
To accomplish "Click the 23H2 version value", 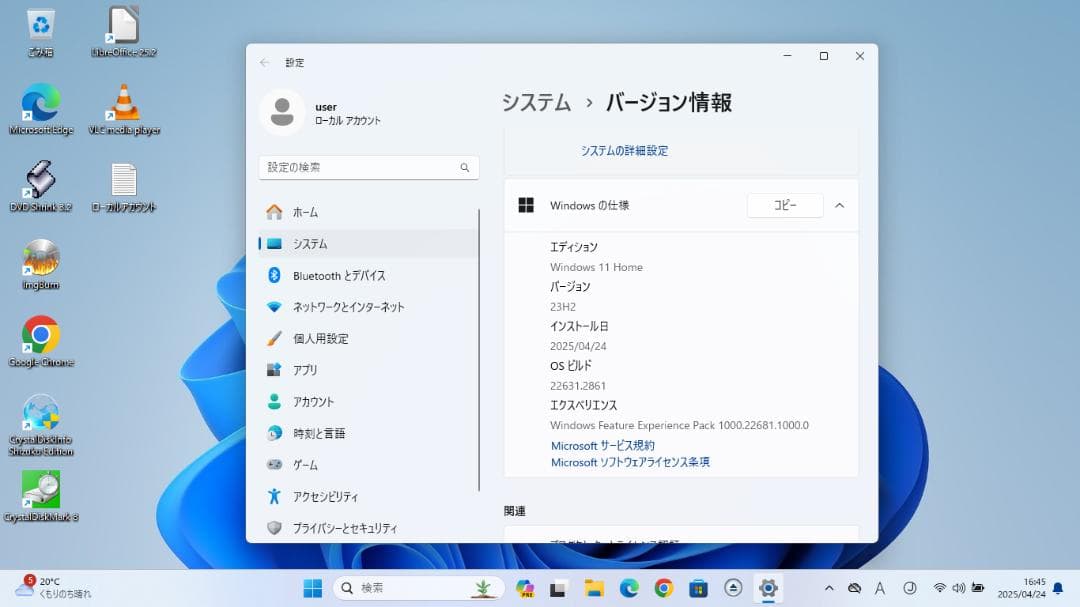I will point(563,307).
